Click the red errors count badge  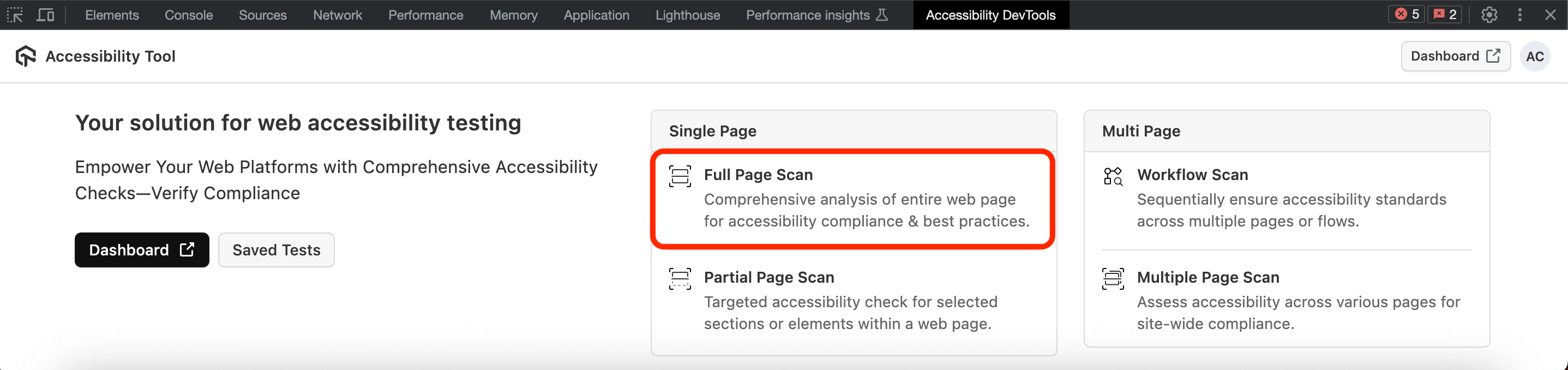pyautogui.click(x=1407, y=15)
